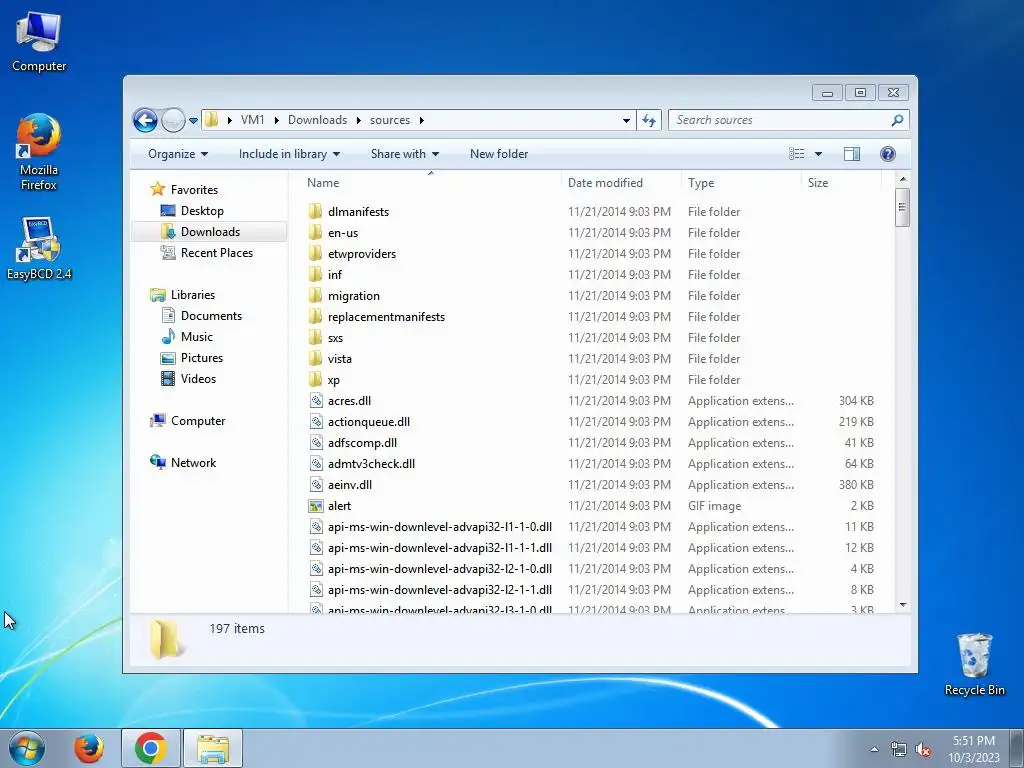This screenshot has width=1024, height=768.
Task: Select the alert GIF image file
Action: [x=339, y=505]
